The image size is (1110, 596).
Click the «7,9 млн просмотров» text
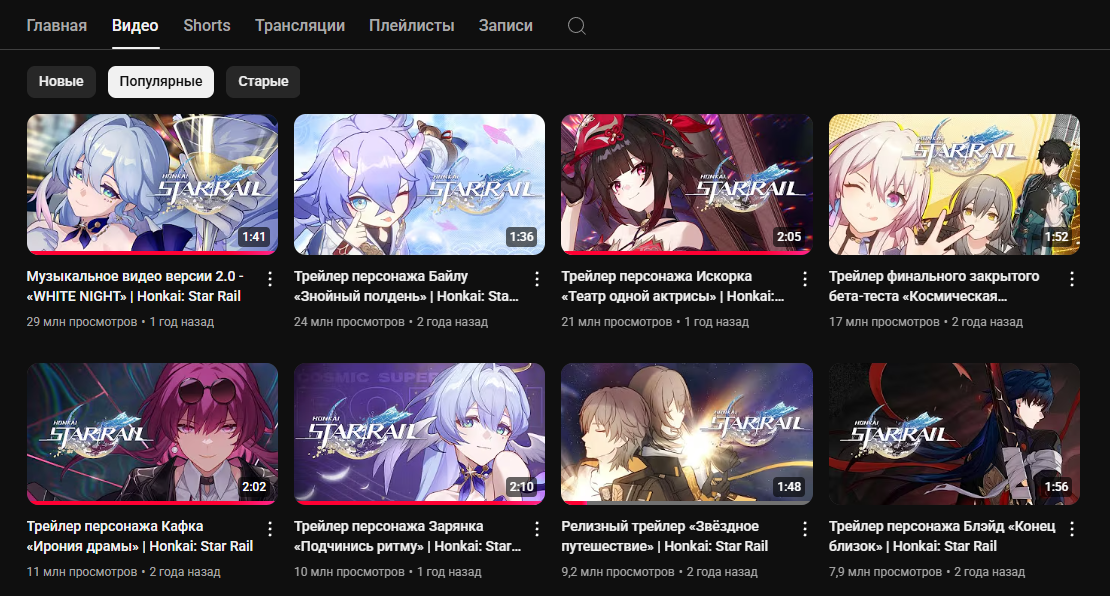[886, 572]
